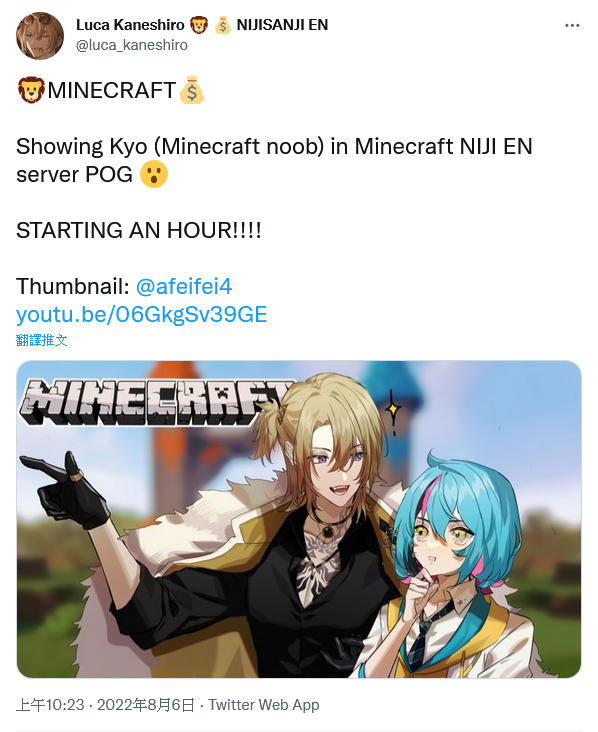
Task: Click the money bag emoji after MINECRAFT
Action: tap(192, 90)
